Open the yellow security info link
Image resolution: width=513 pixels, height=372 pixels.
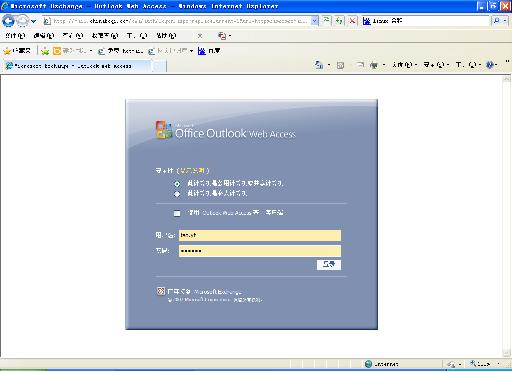coord(193,171)
